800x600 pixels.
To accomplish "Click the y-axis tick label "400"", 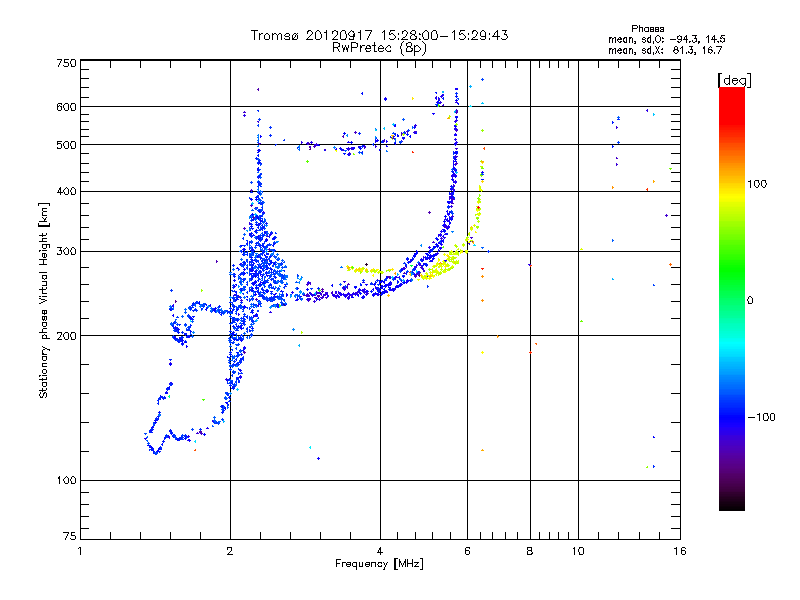I will 66,192.
